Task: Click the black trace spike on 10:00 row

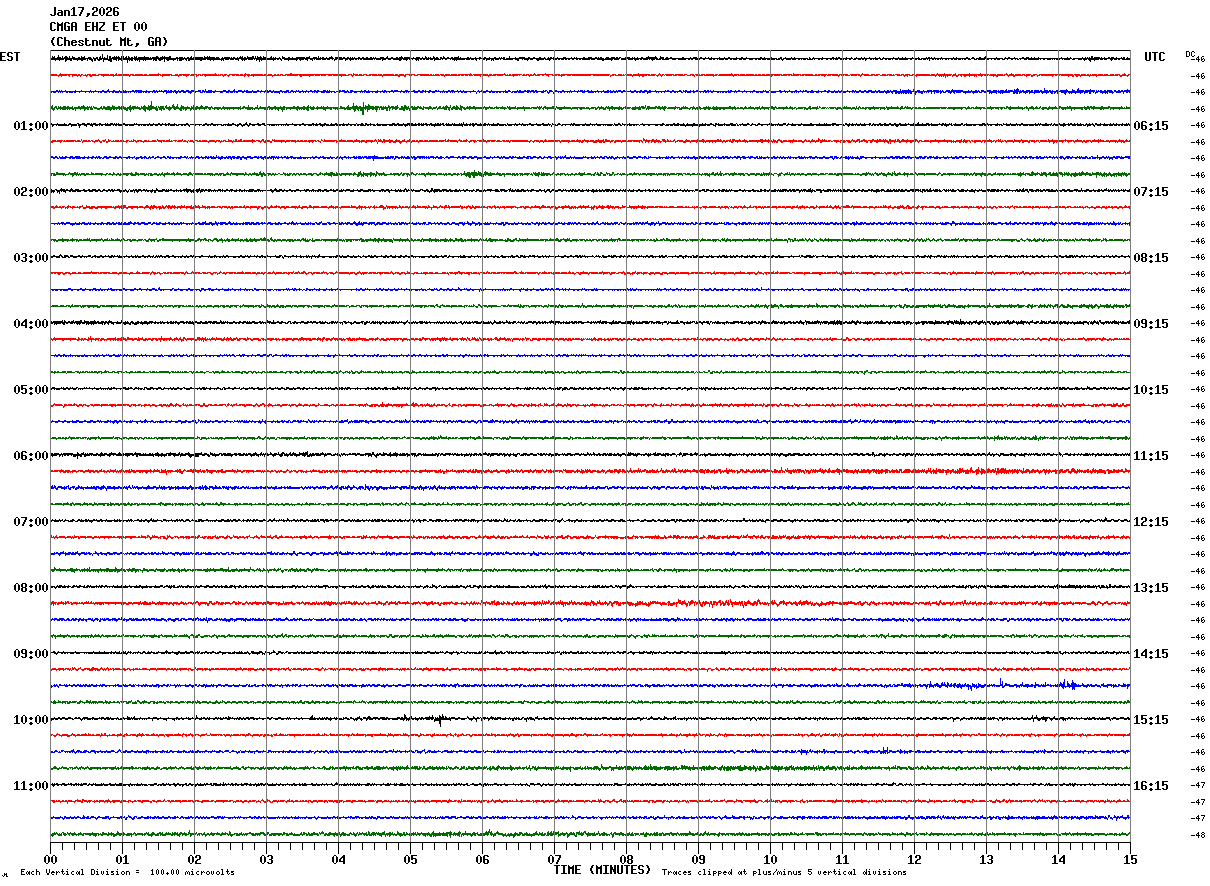Action: (x=440, y=720)
